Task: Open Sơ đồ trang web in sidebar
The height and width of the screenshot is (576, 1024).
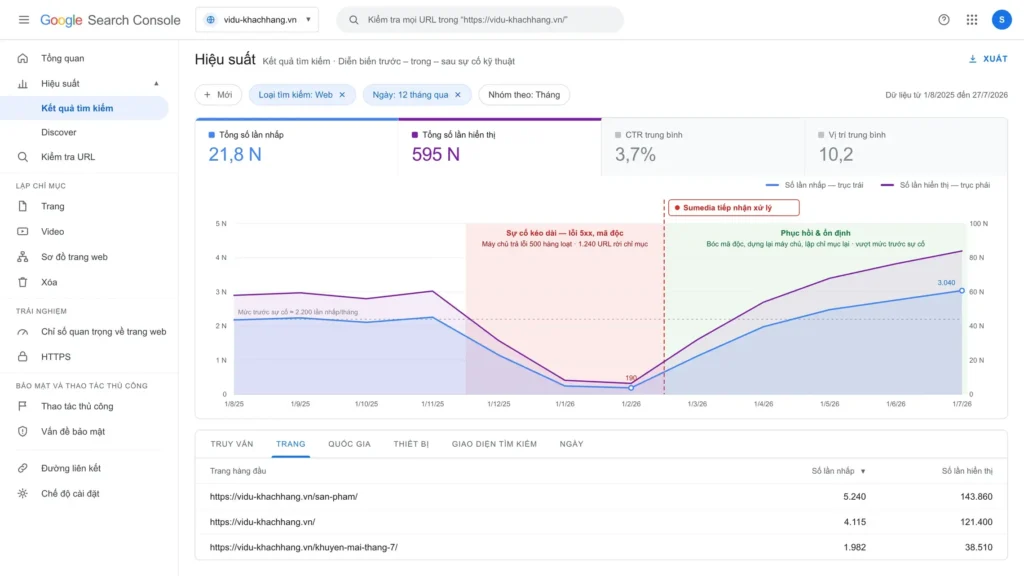Action: click(x=74, y=257)
